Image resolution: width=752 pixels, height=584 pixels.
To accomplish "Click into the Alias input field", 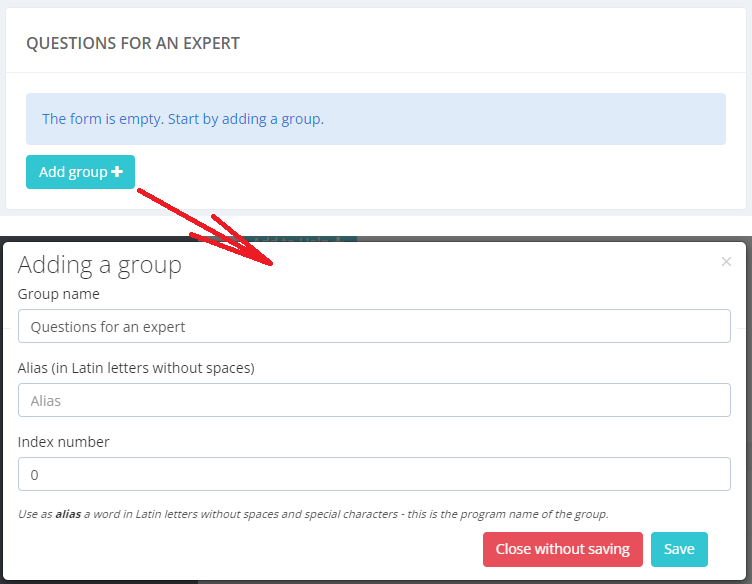I will (374, 400).
